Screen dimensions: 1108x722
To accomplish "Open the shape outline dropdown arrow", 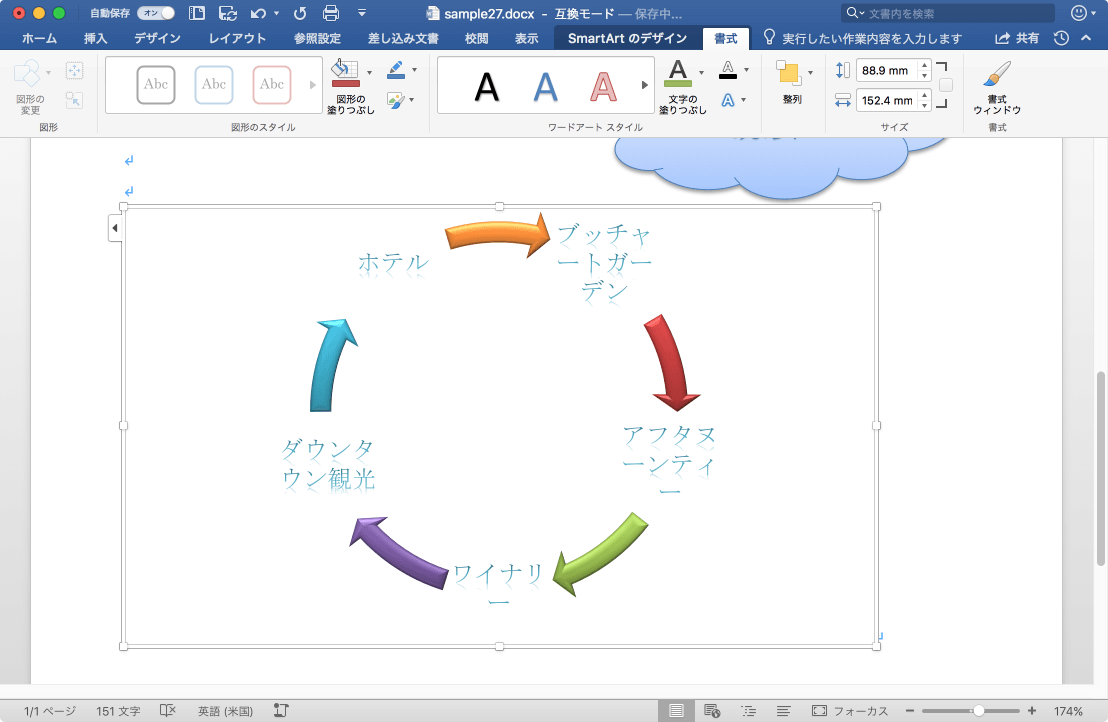I will pyautogui.click(x=414, y=70).
